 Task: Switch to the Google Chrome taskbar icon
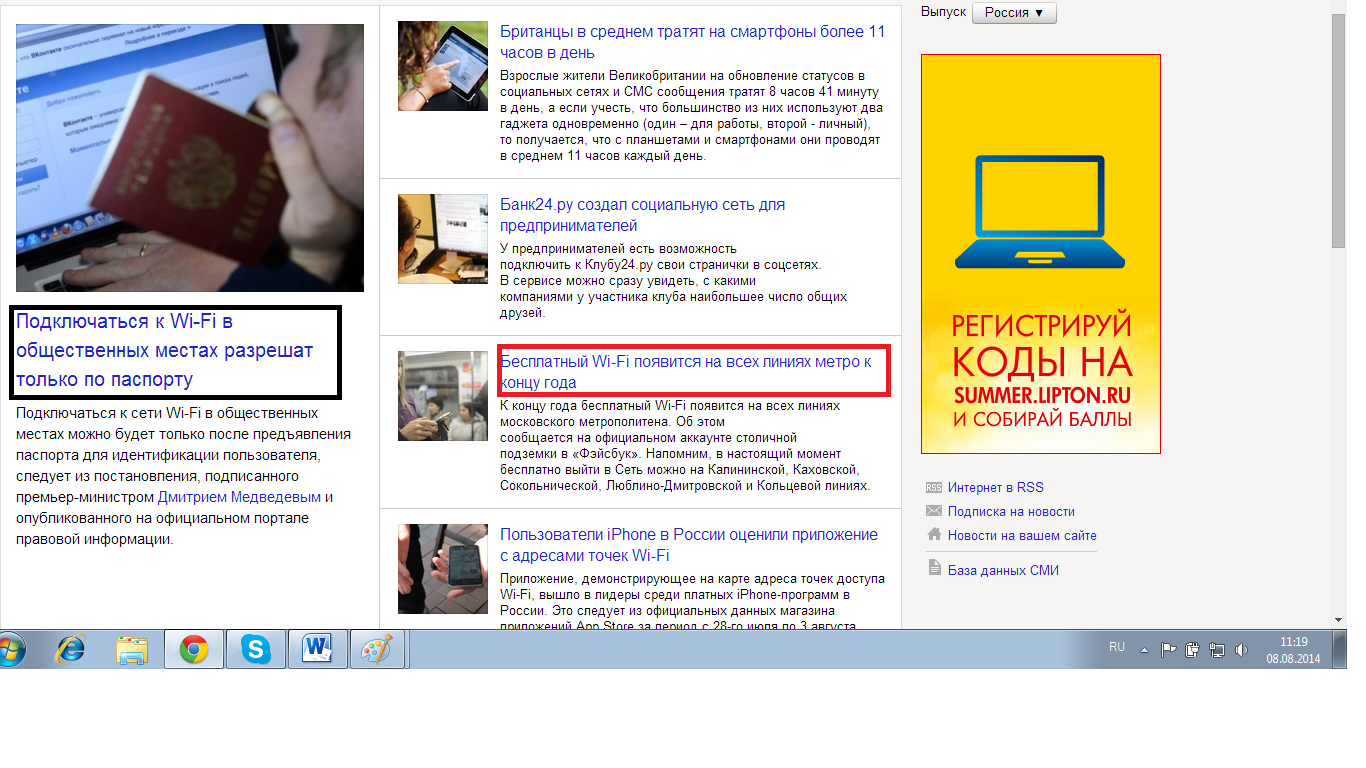point(194,650)
